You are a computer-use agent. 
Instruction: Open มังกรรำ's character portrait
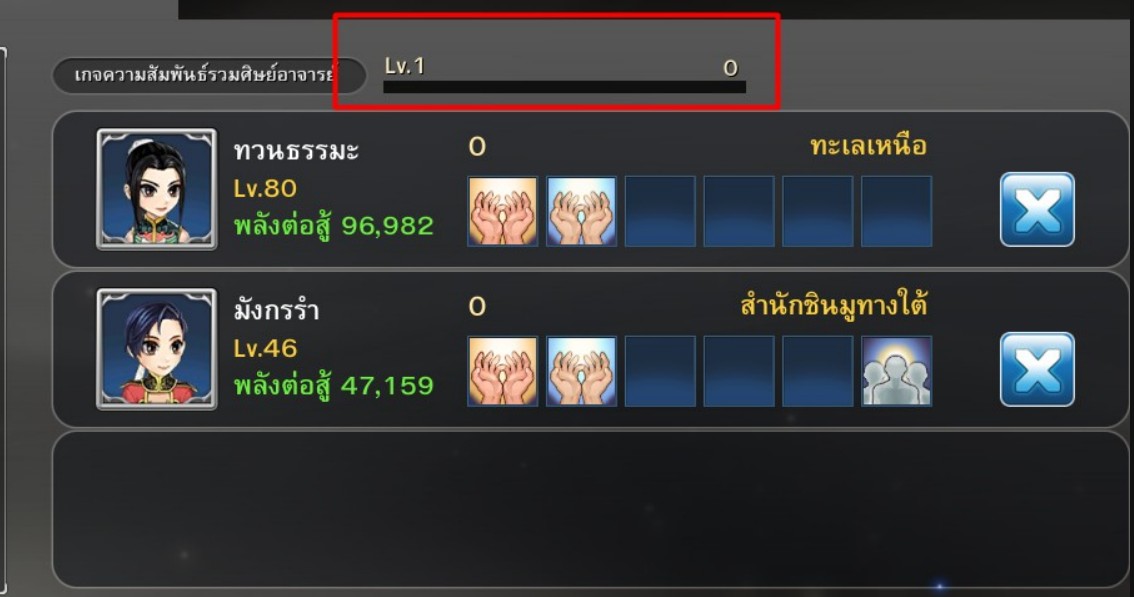(x=157, y=349)
